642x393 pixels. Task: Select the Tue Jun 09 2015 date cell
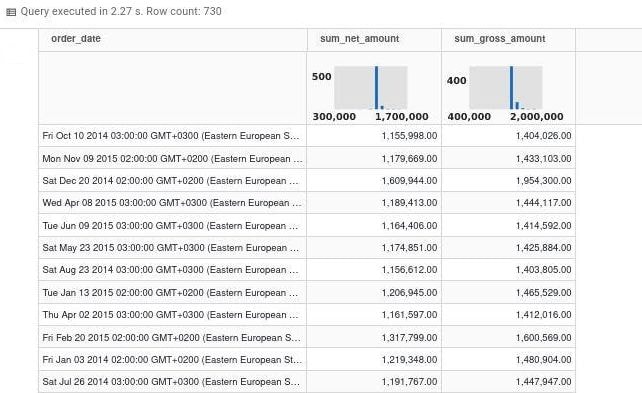[x=173, y=226]
